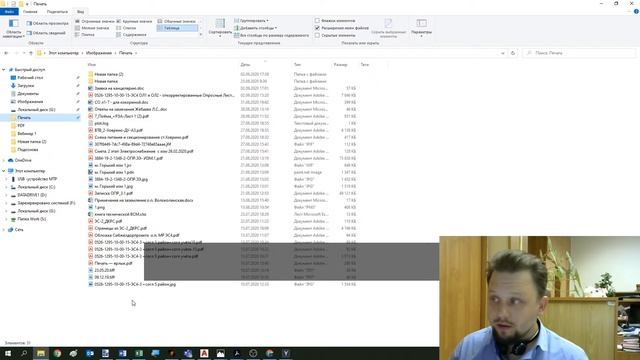Select file Печать — ярлык.pdf

tap(113, 263)
